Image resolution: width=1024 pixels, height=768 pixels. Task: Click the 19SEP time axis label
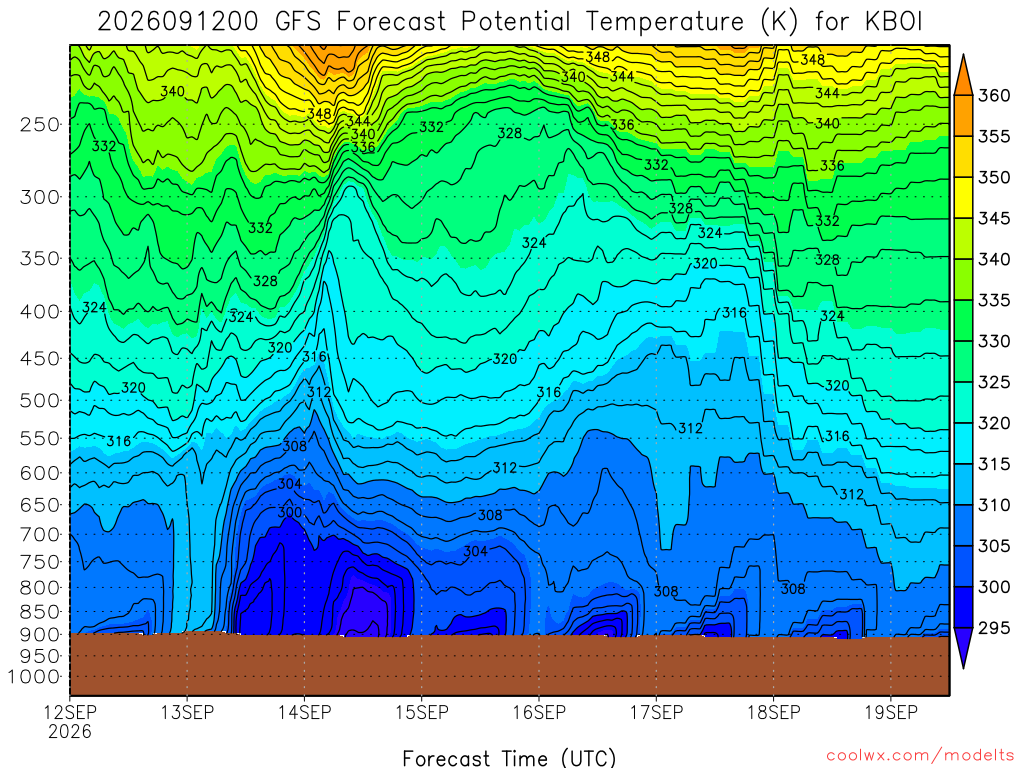pos(891,712)
